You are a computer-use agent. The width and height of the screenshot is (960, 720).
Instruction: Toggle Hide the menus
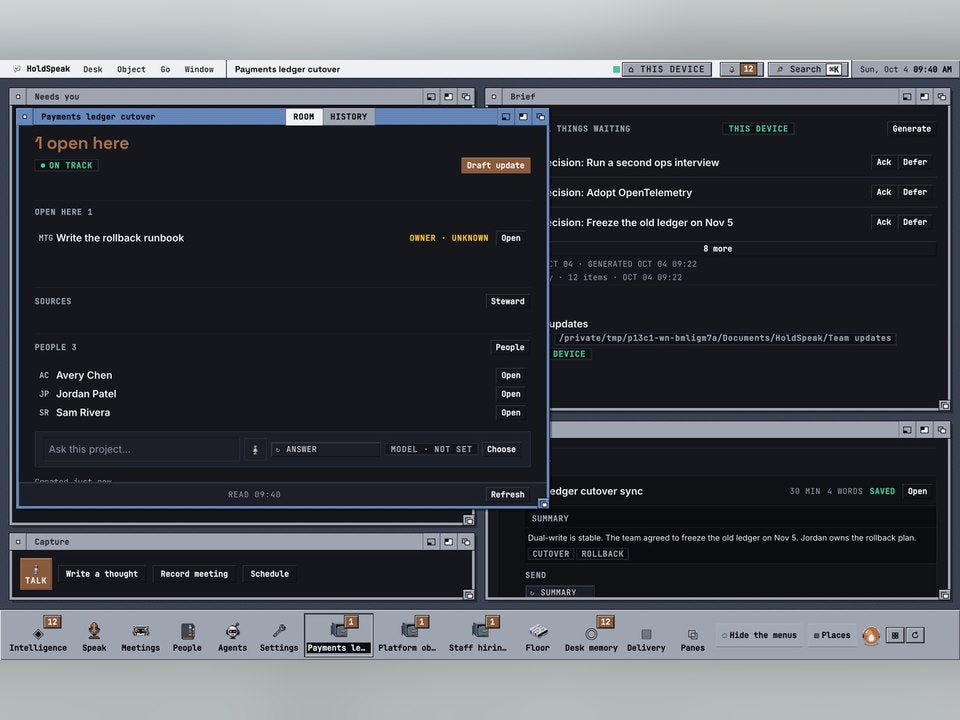(759, 636)
